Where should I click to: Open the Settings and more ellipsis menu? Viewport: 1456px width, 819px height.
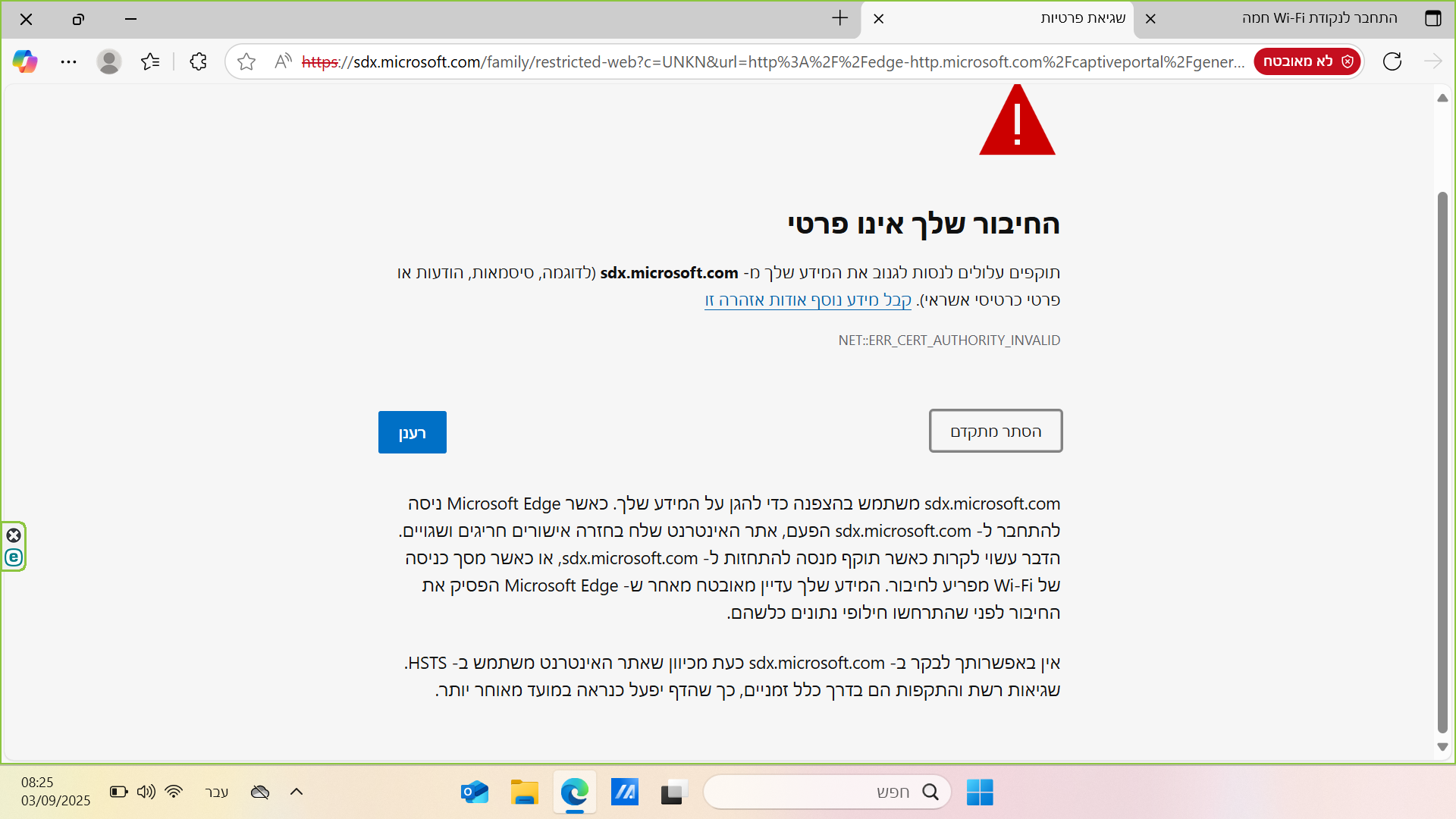tap(68, 61)
